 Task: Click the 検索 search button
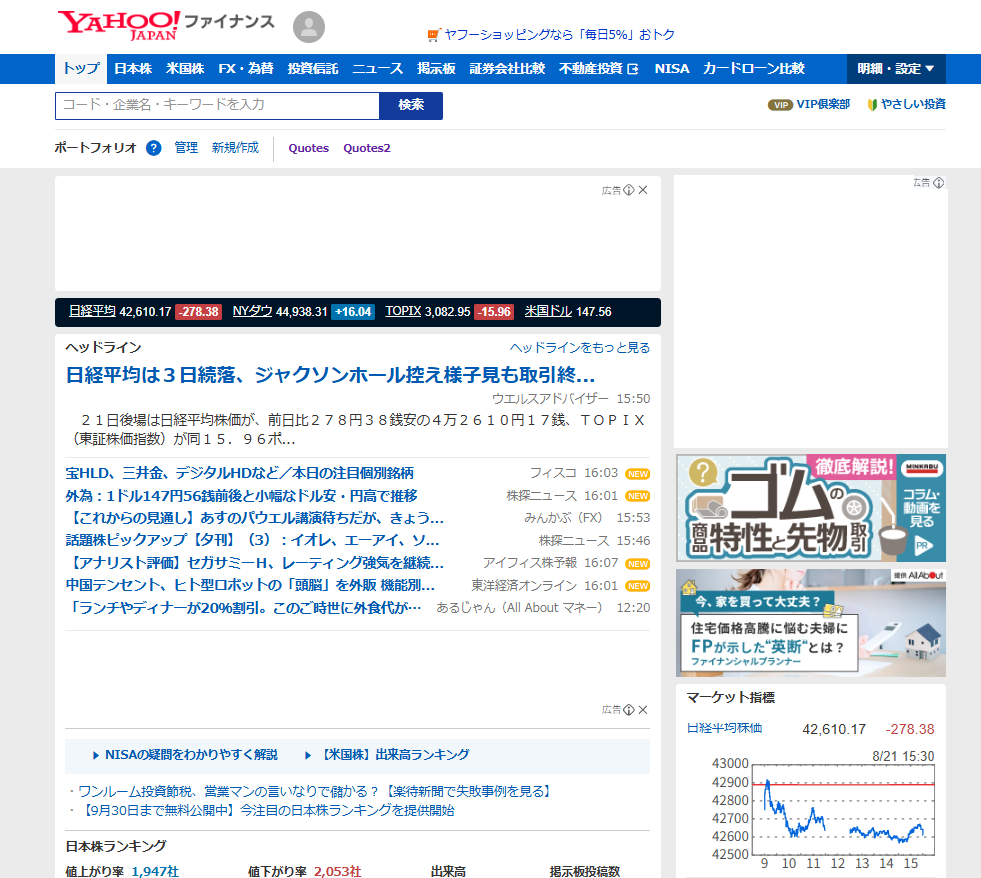411,106
